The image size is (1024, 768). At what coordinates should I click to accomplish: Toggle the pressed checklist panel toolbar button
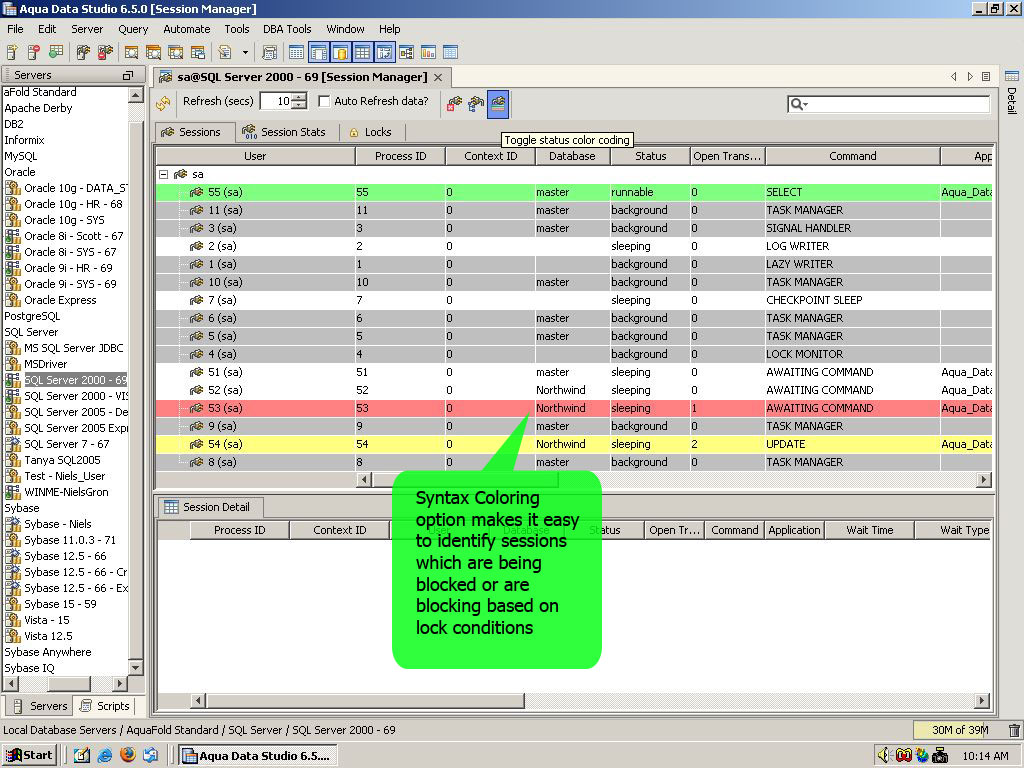coord(385,52)
